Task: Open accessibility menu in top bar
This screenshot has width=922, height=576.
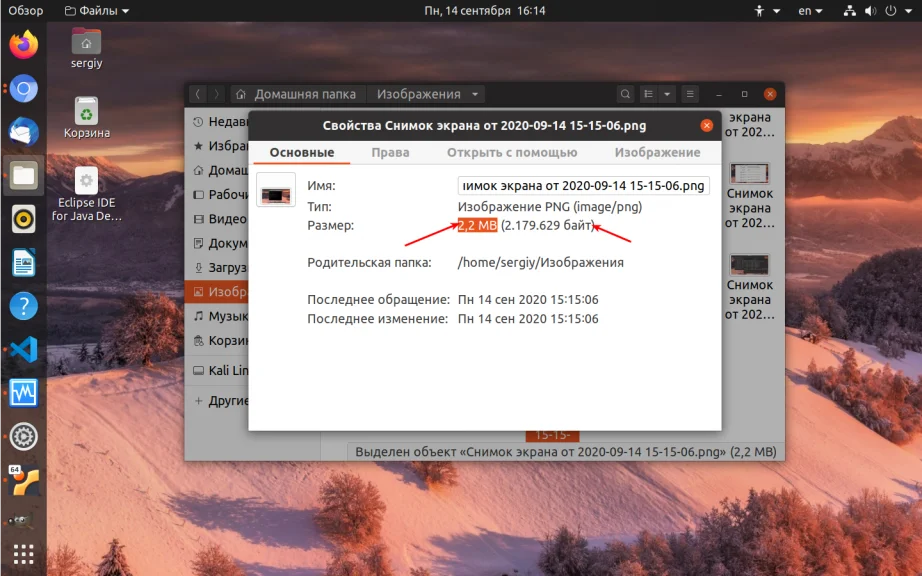Action: pyautogui.click(x=767, y=11)
